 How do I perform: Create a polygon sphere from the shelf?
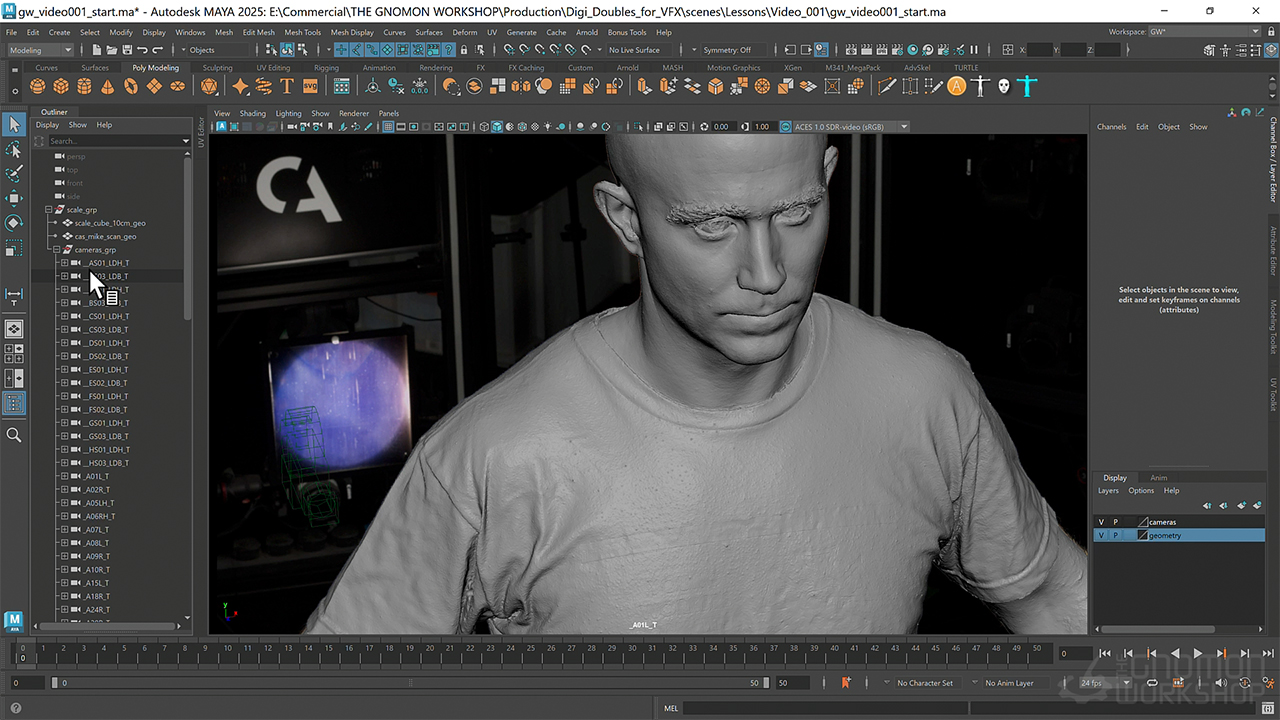click(x=37, y=87)
